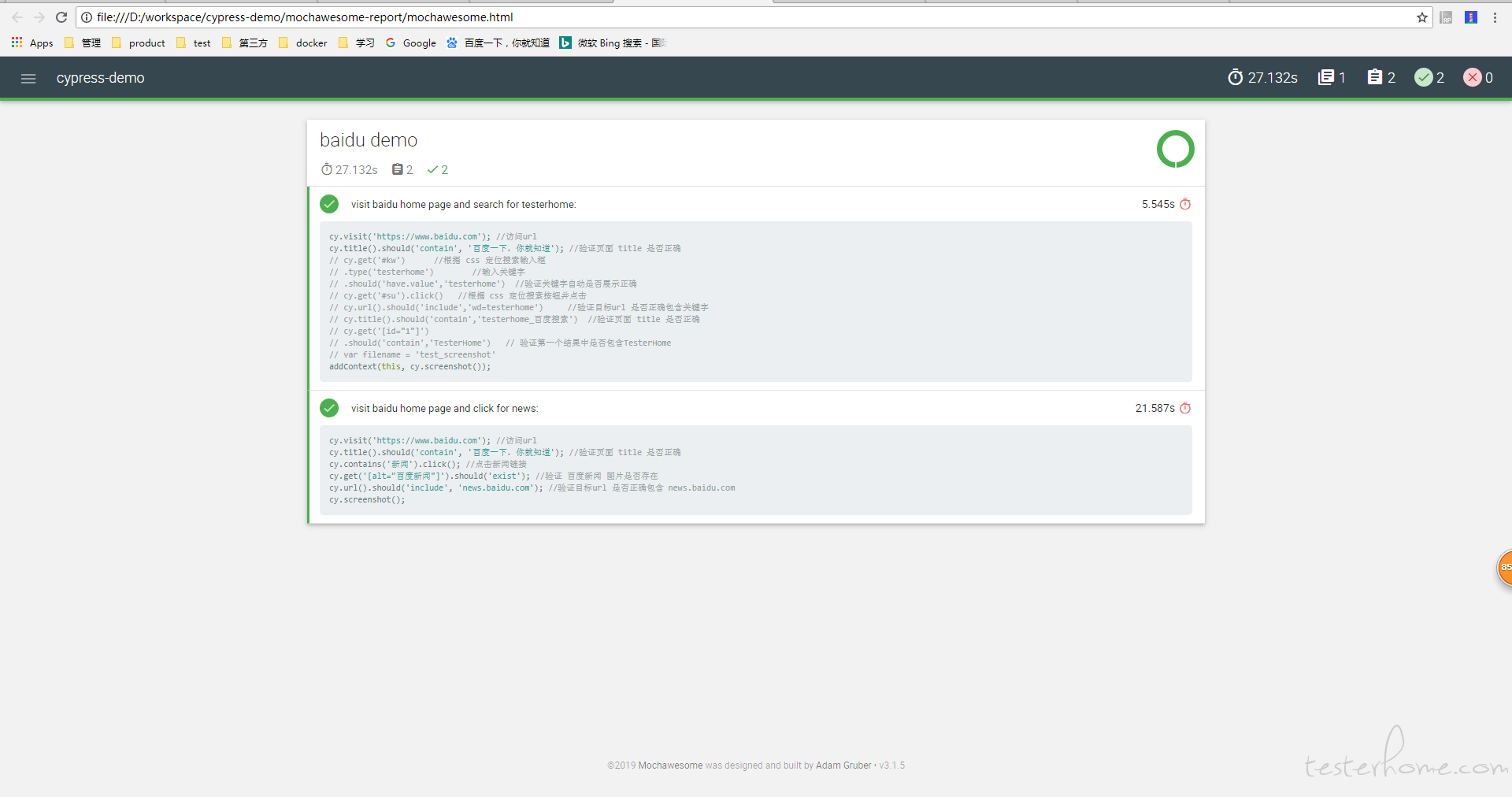
Task: Click the suites count icon in header
Action: (x=1326, y=77)
